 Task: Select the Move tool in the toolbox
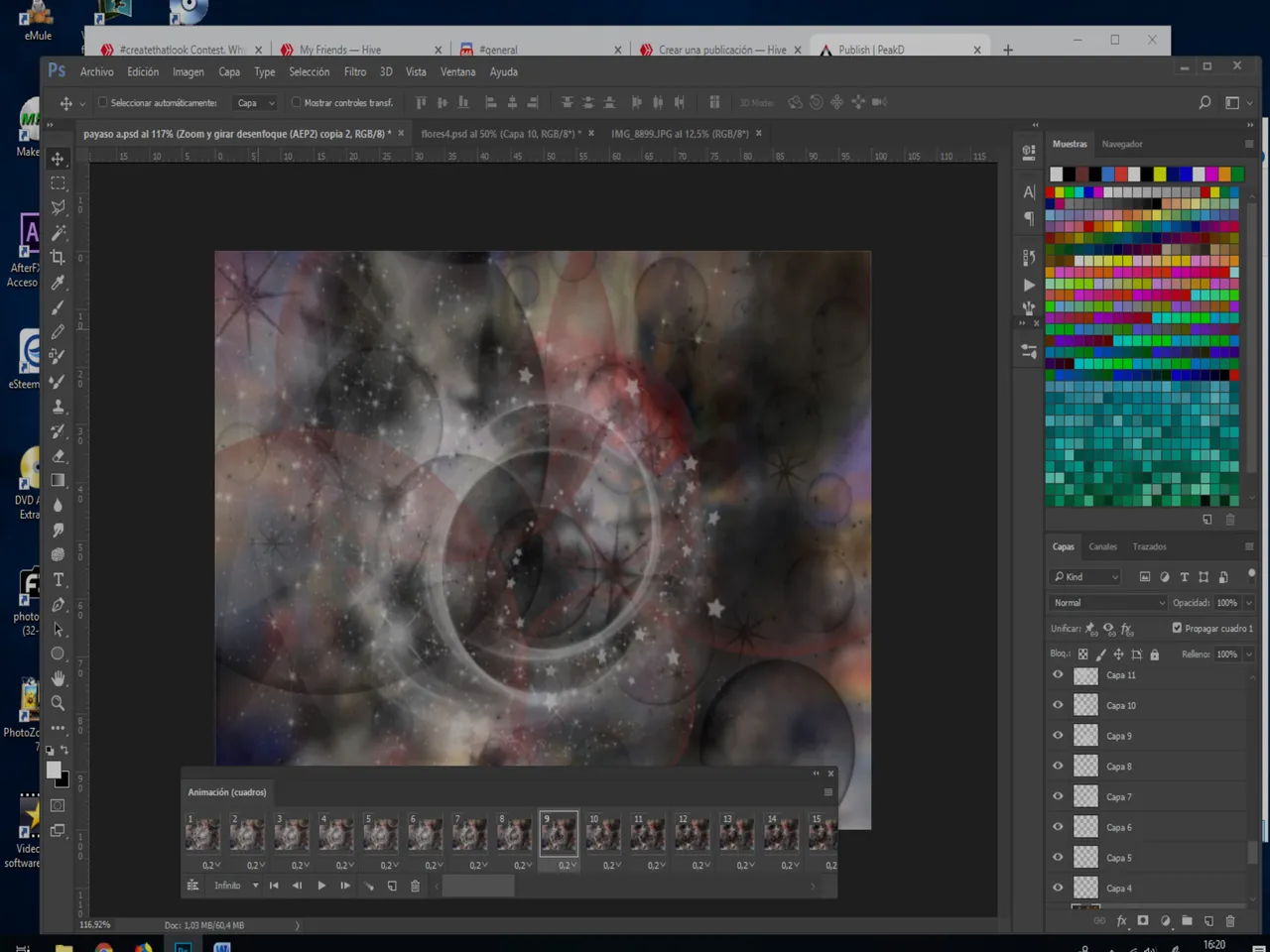coord(58,159)
